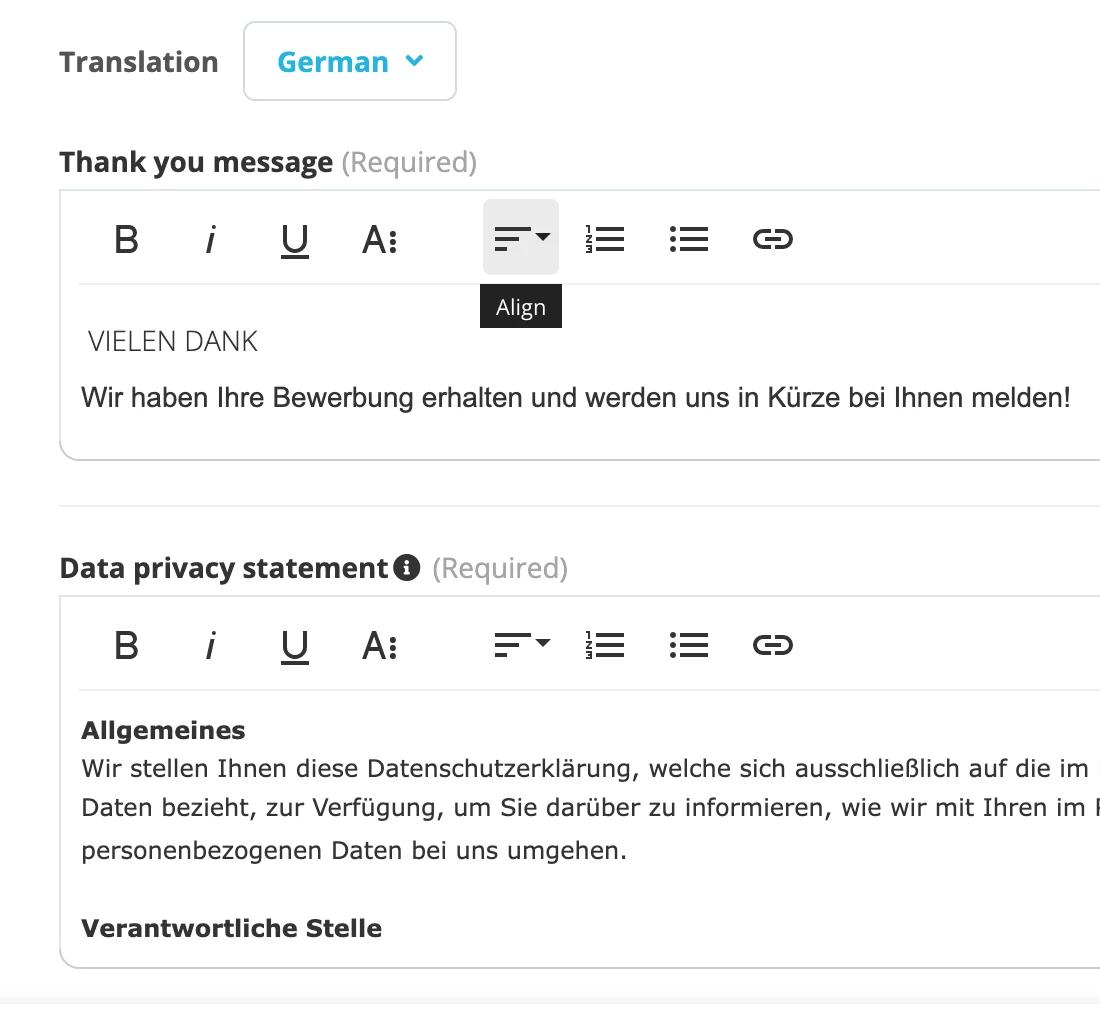Viewport: 1100px width, 1032px height.
Task: Open font size tool in Thank you editor
Action: pyautogui.click(x=380, y=239)
